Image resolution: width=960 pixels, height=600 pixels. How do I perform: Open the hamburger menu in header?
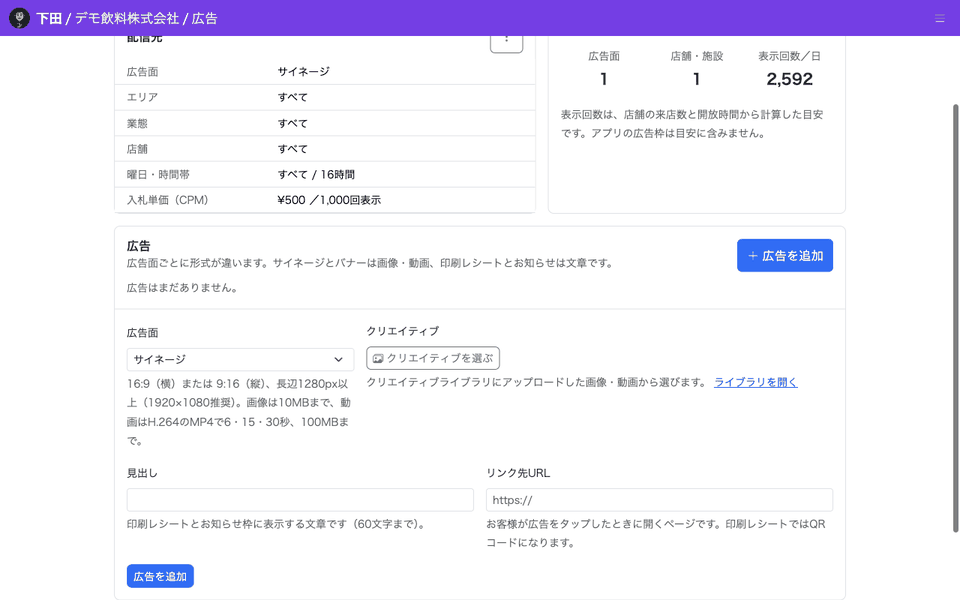(x=940, y=18)
